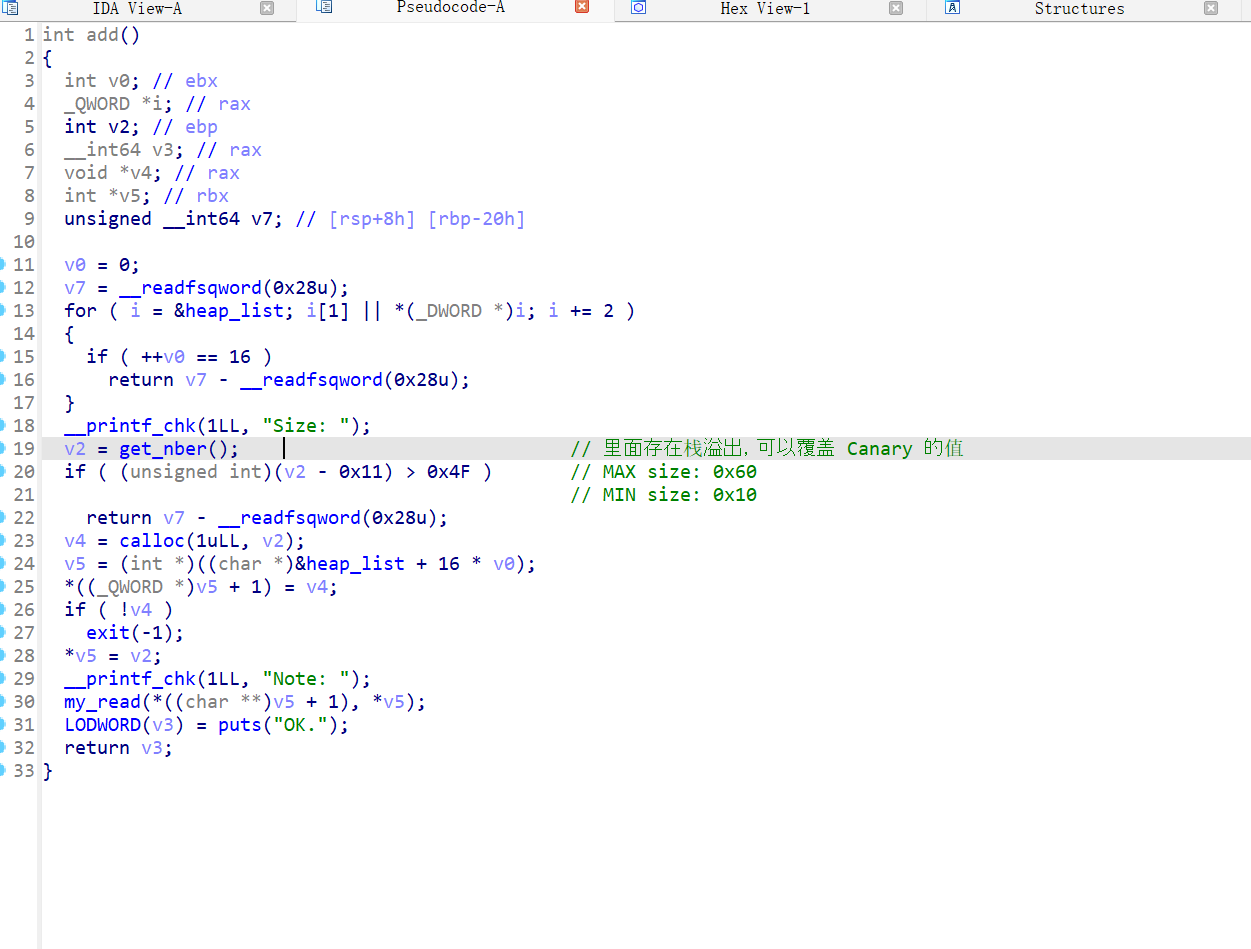The image size is (1251, 949).
Task: Click the MAX size: 0x60 comment
Action: click(x=663, y=472)
